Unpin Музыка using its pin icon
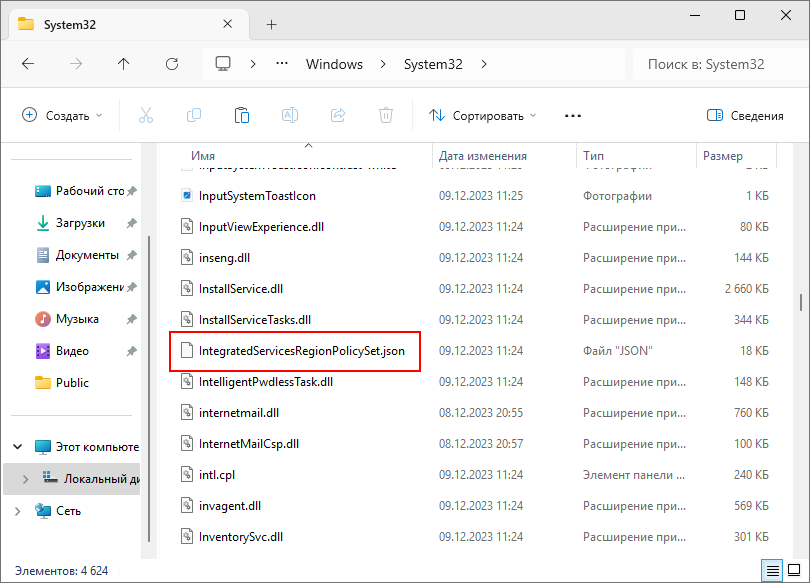The height and width of the screenshot is (583, 810). [x=132, y=319]
